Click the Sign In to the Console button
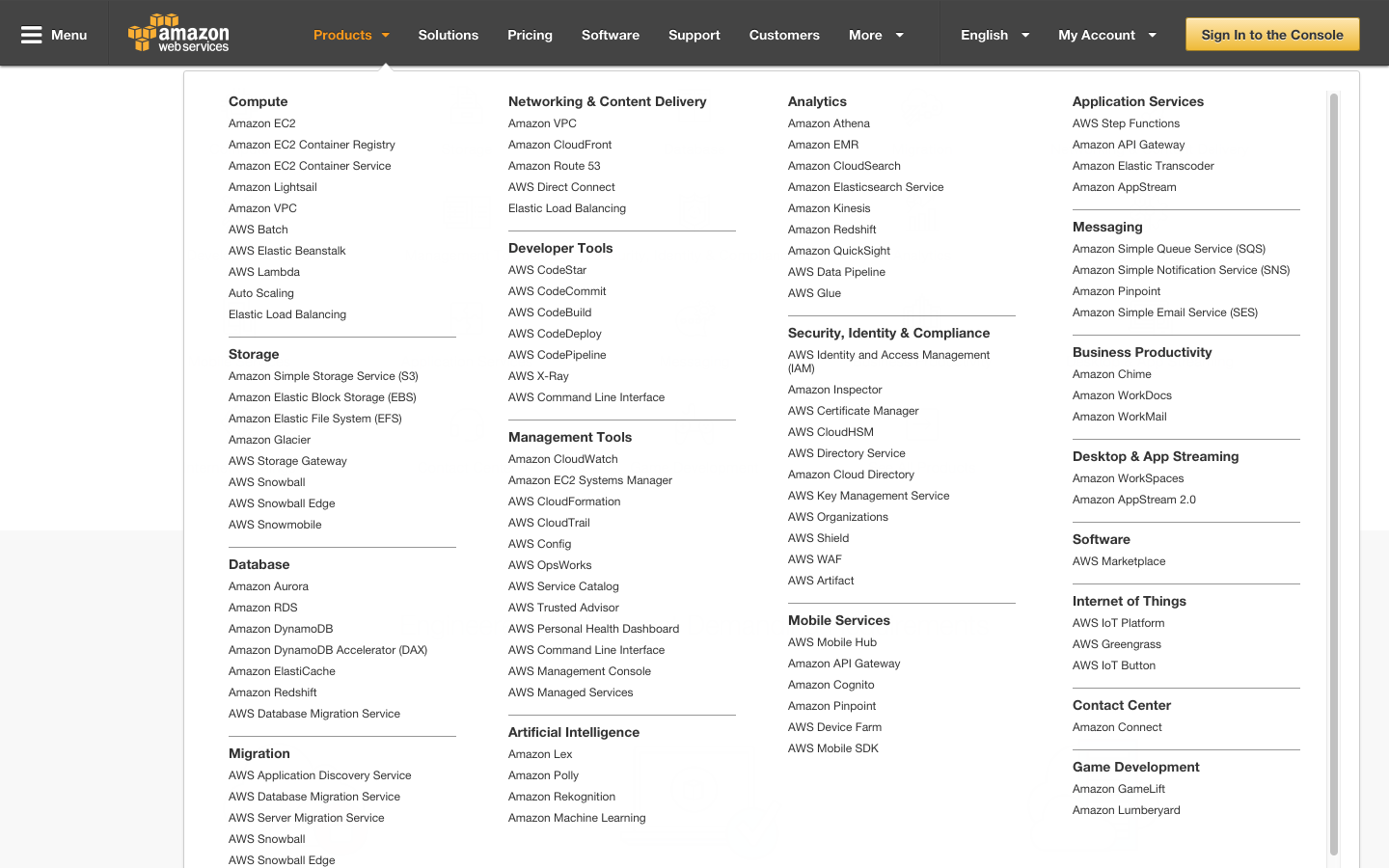This screenshot has width=1389, height=868. pyautogui.click(x=1271, y=33)
